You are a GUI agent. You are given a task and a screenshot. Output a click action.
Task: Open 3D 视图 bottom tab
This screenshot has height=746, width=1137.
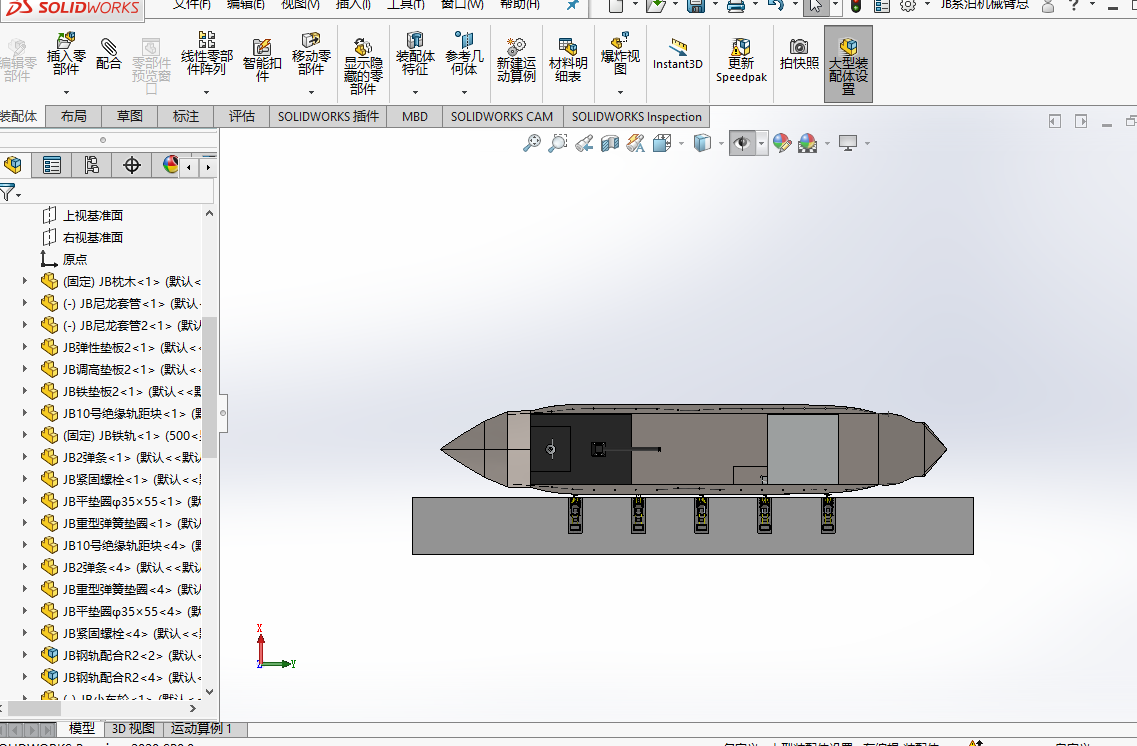(133, 728)
